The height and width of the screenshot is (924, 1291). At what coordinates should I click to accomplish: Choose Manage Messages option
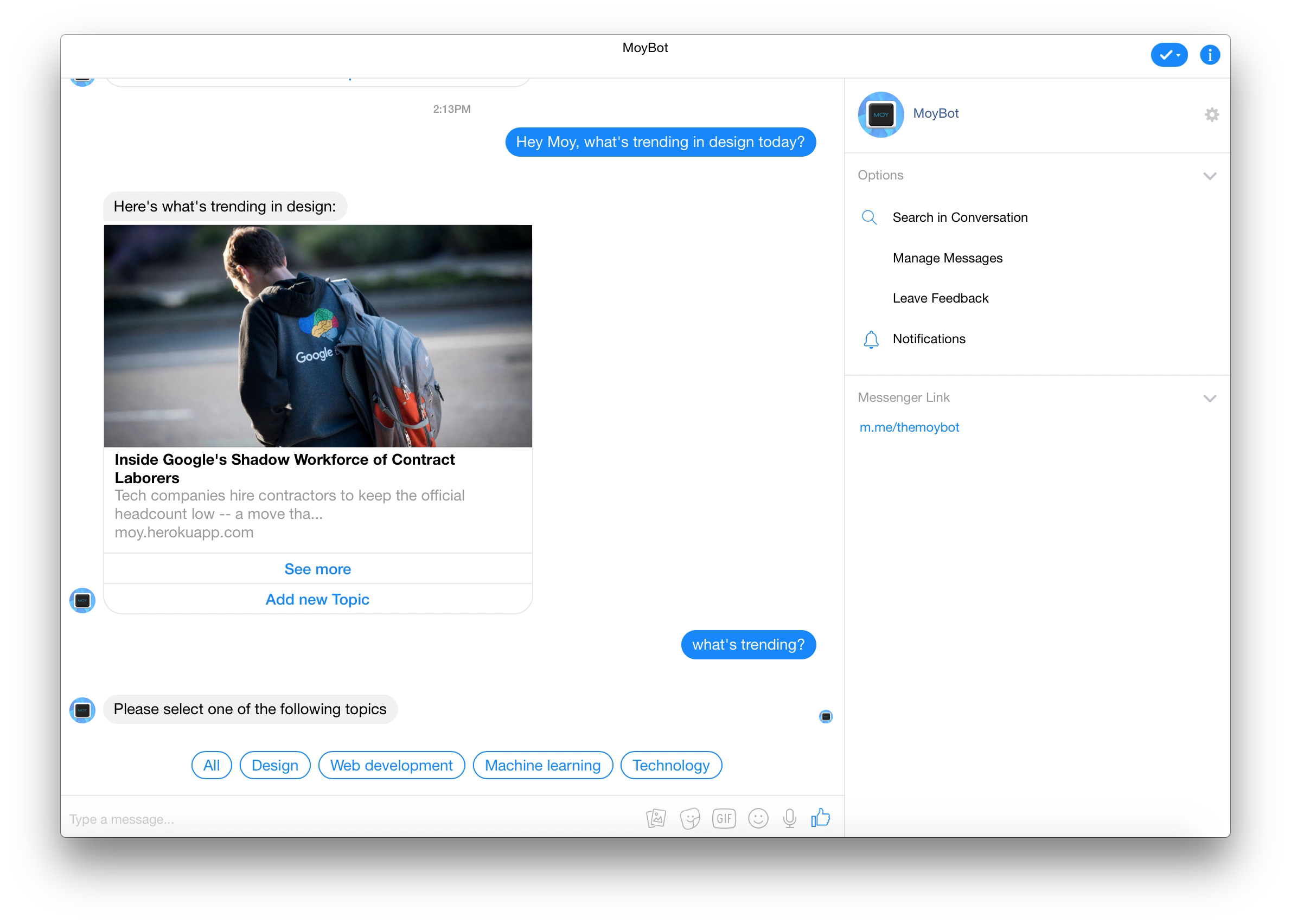(x=947, y=258)
